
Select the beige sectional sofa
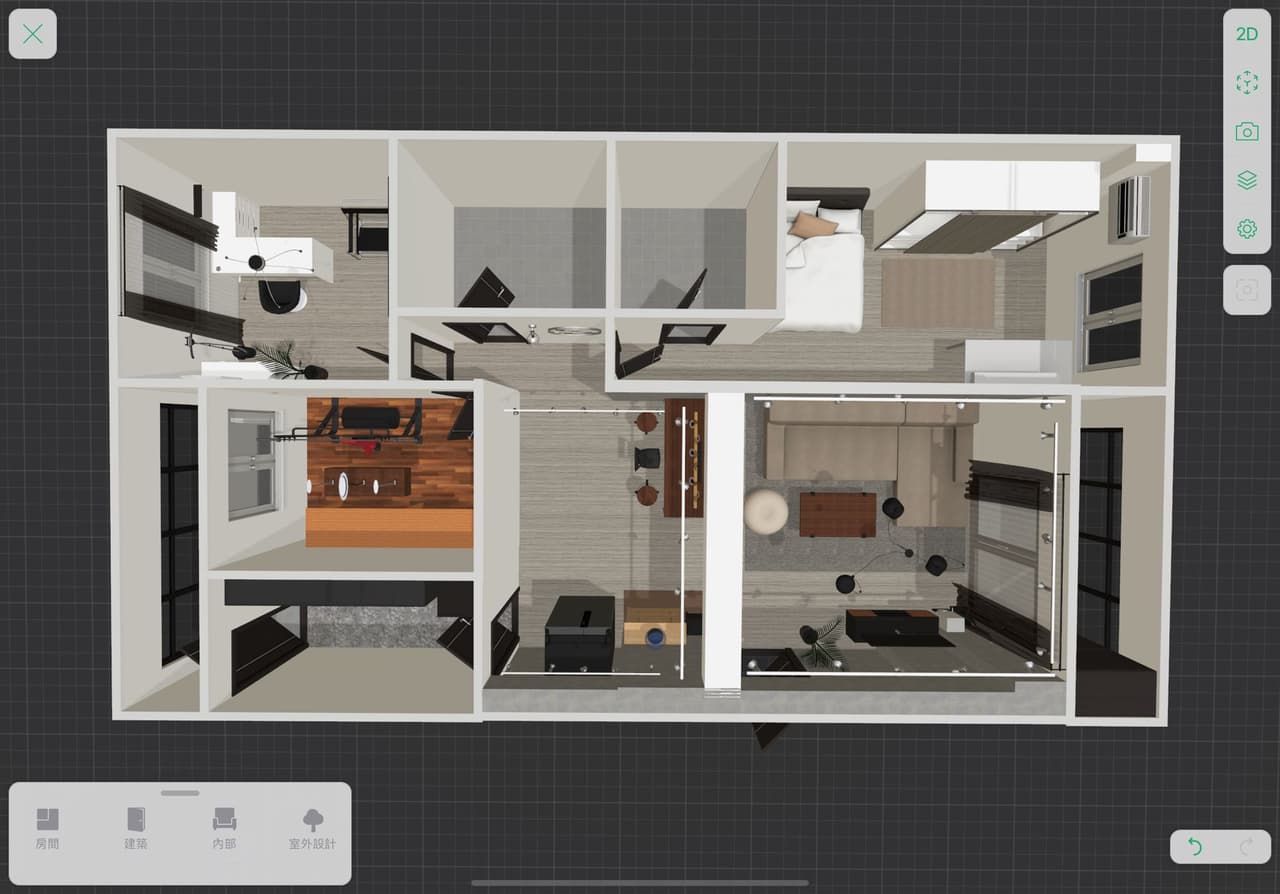866,455
